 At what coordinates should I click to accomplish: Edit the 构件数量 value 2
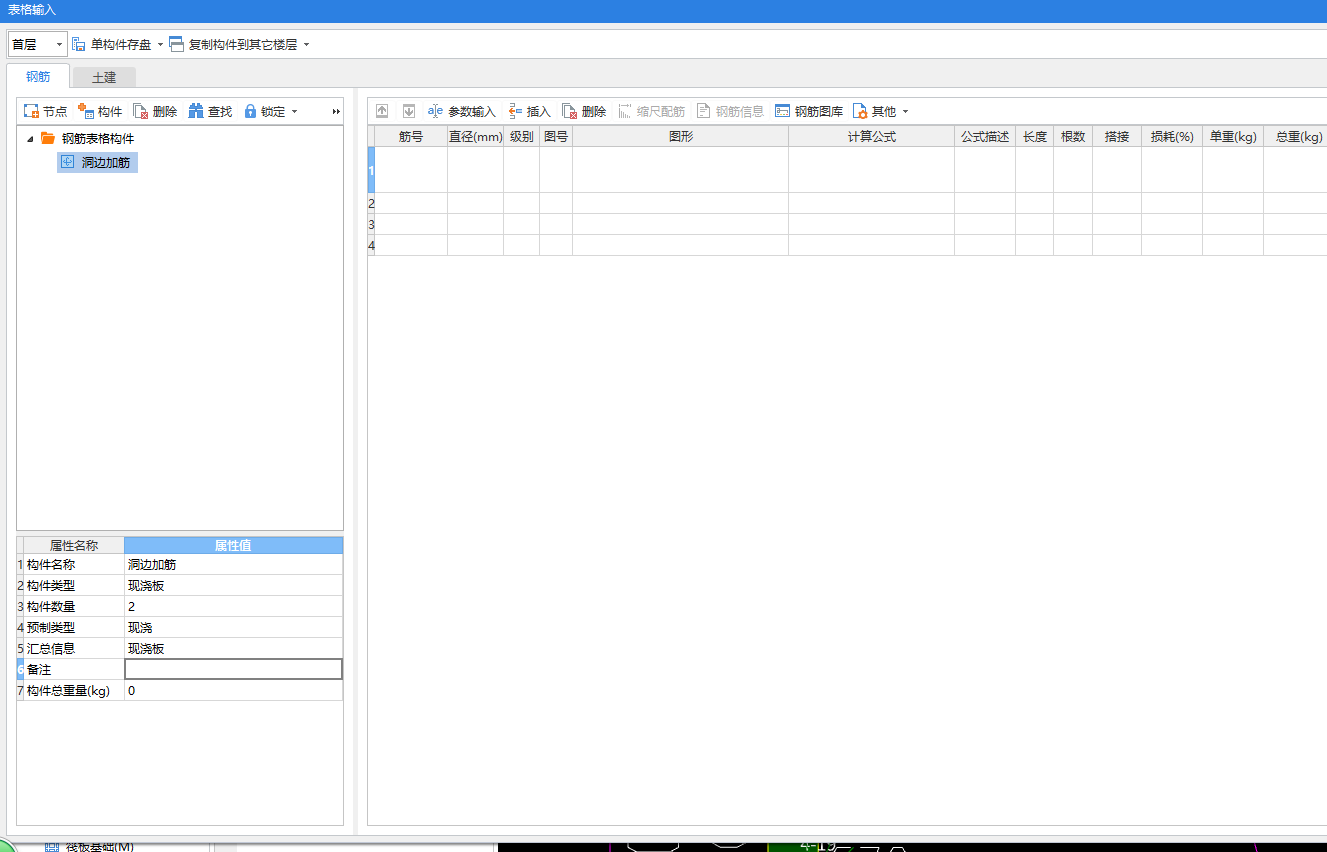pyautogui.click(x=233, y=607)
